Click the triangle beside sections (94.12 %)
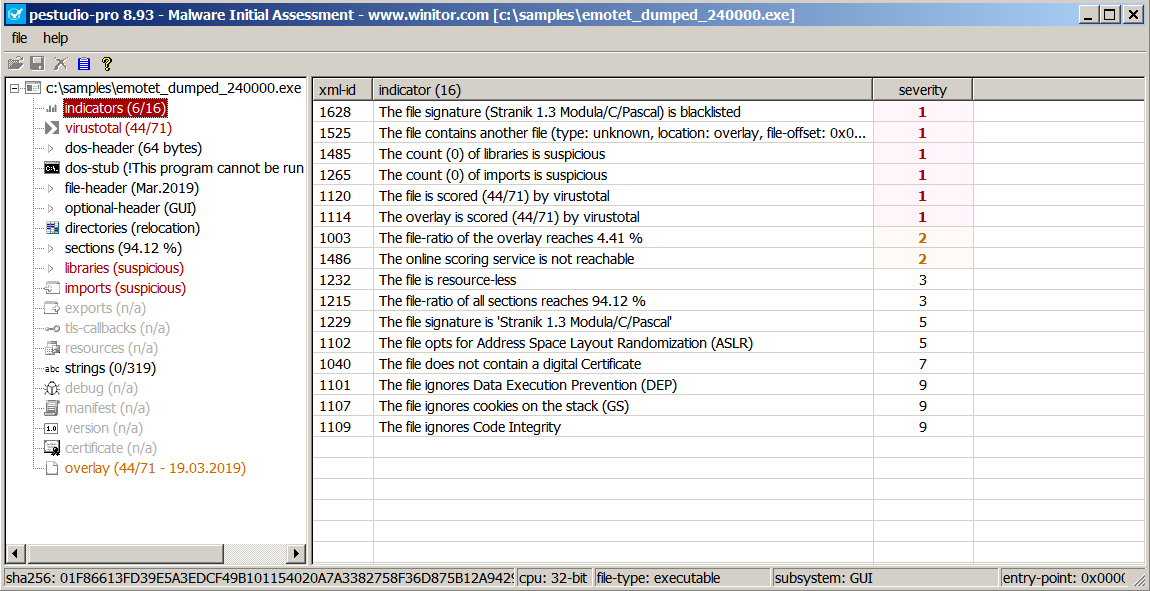The image size is (1150, 591). [51, 248]
